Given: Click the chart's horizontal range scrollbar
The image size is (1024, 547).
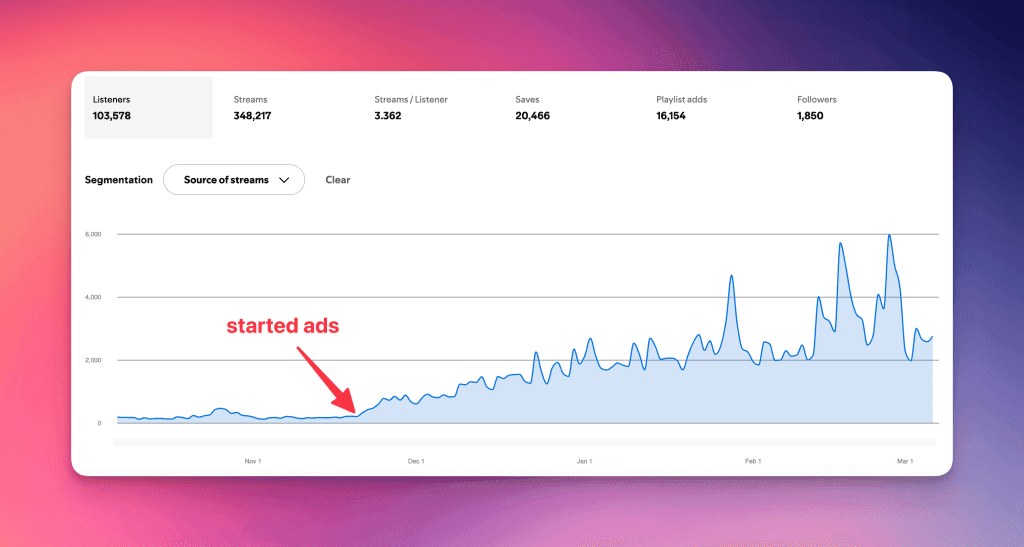Looking at the screenshot, I should tap(525, 443).
